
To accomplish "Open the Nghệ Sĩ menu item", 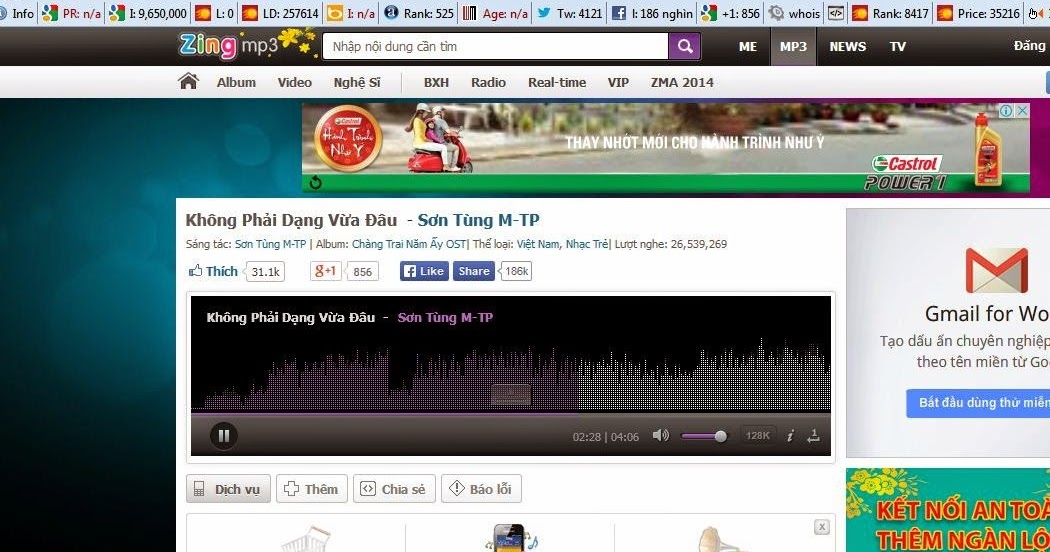I will pos(357,82).
